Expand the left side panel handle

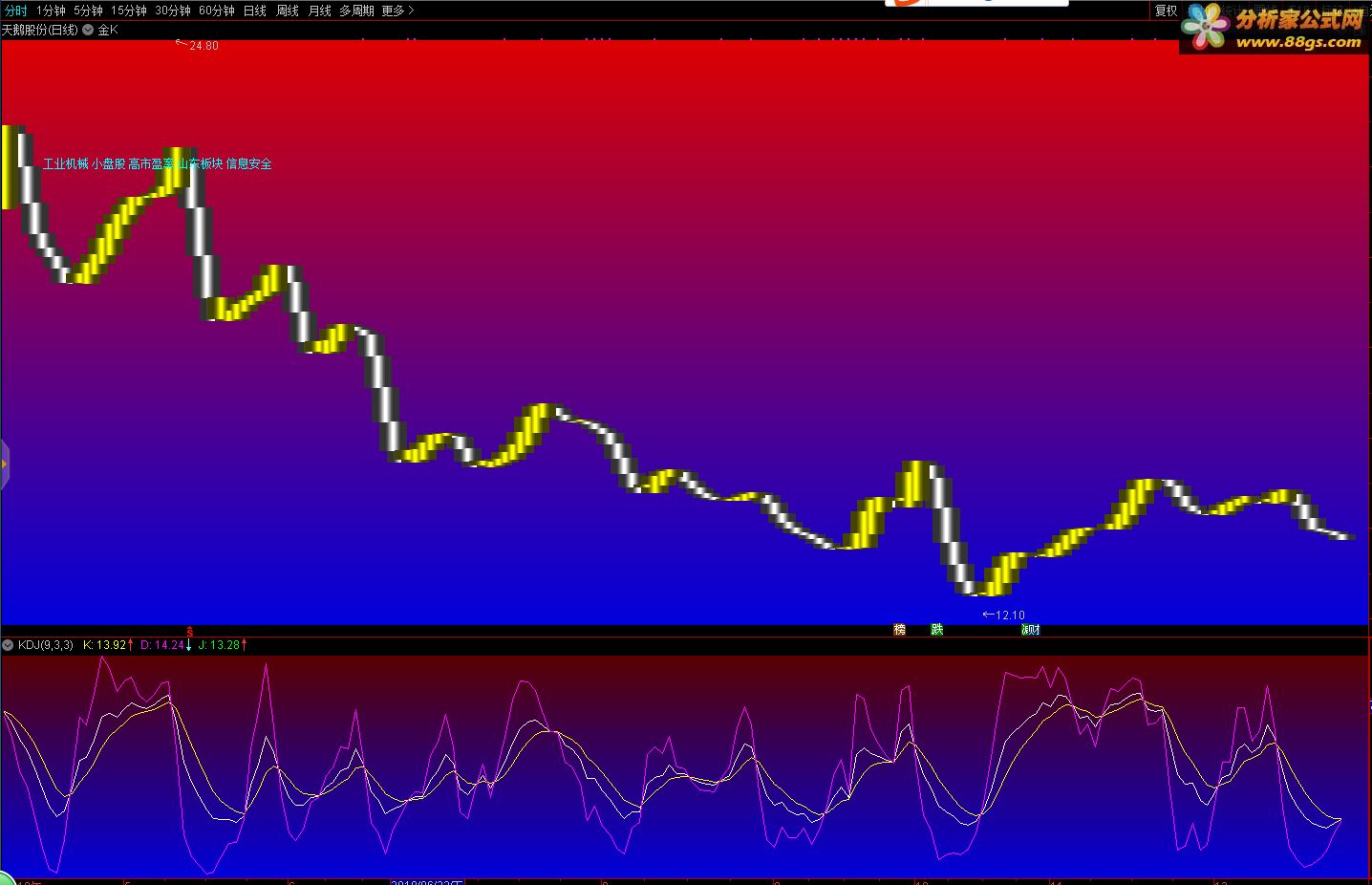point(4,464)
